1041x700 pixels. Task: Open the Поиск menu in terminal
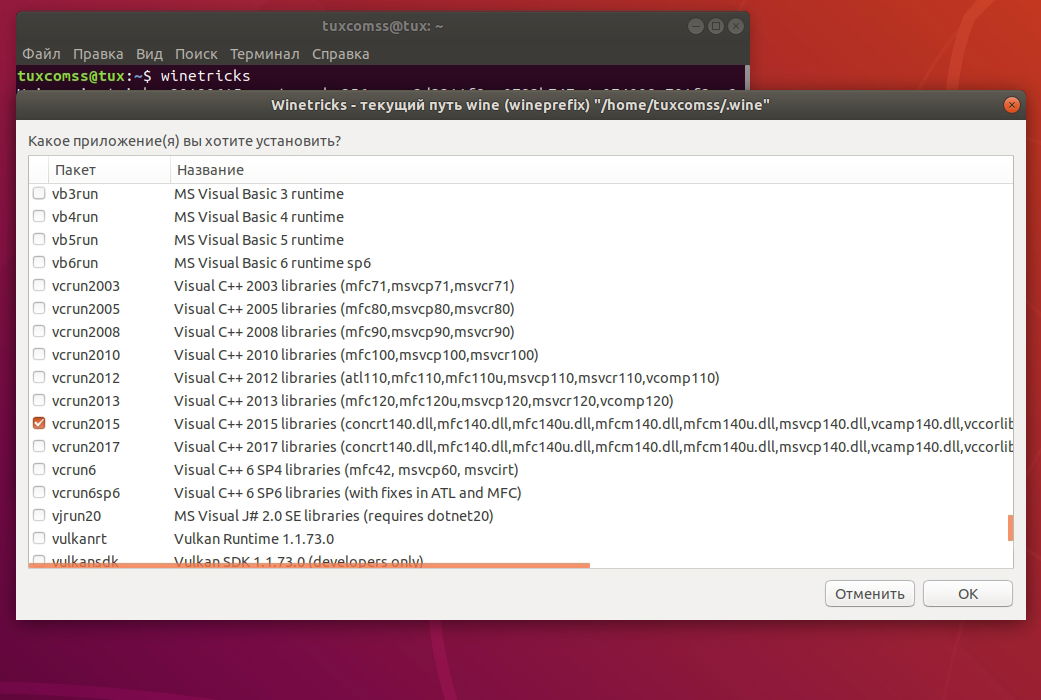click(196, 54)
